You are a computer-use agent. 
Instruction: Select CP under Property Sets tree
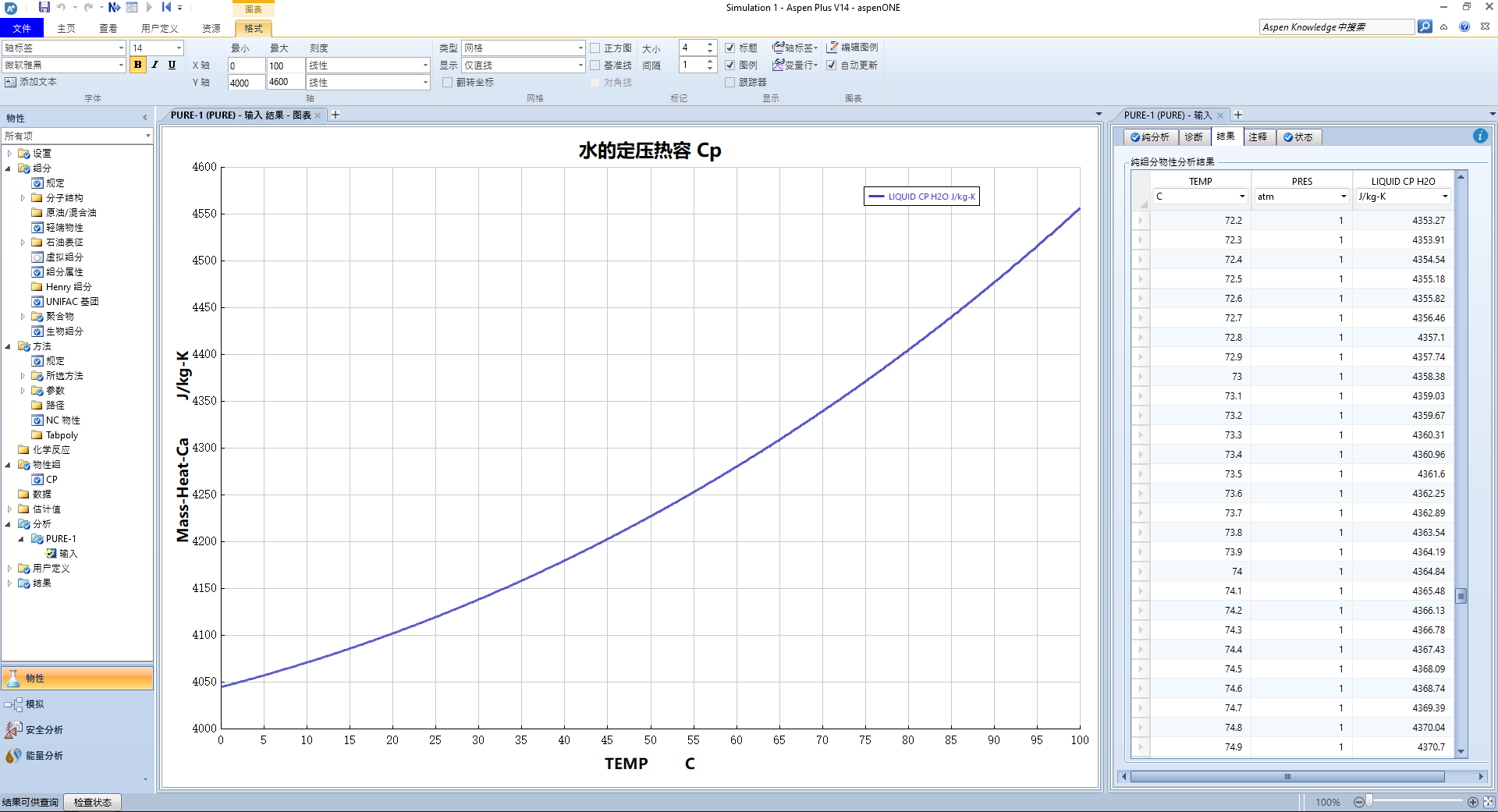[x=51, y=480]
